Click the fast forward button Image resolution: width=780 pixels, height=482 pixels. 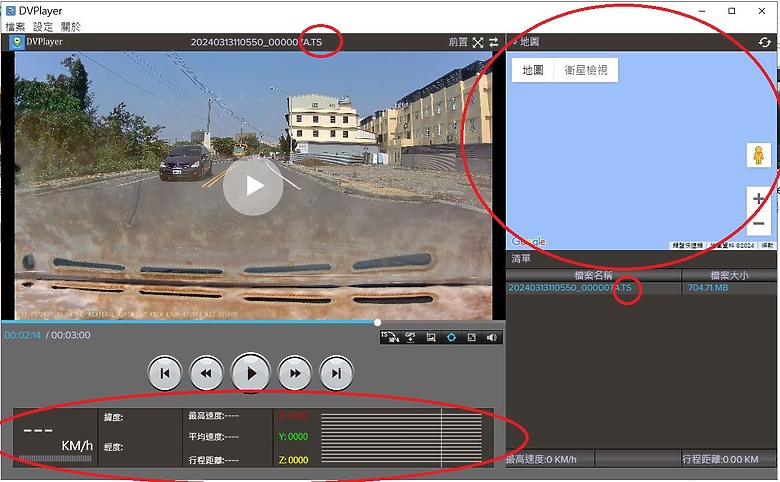(295, 373)
